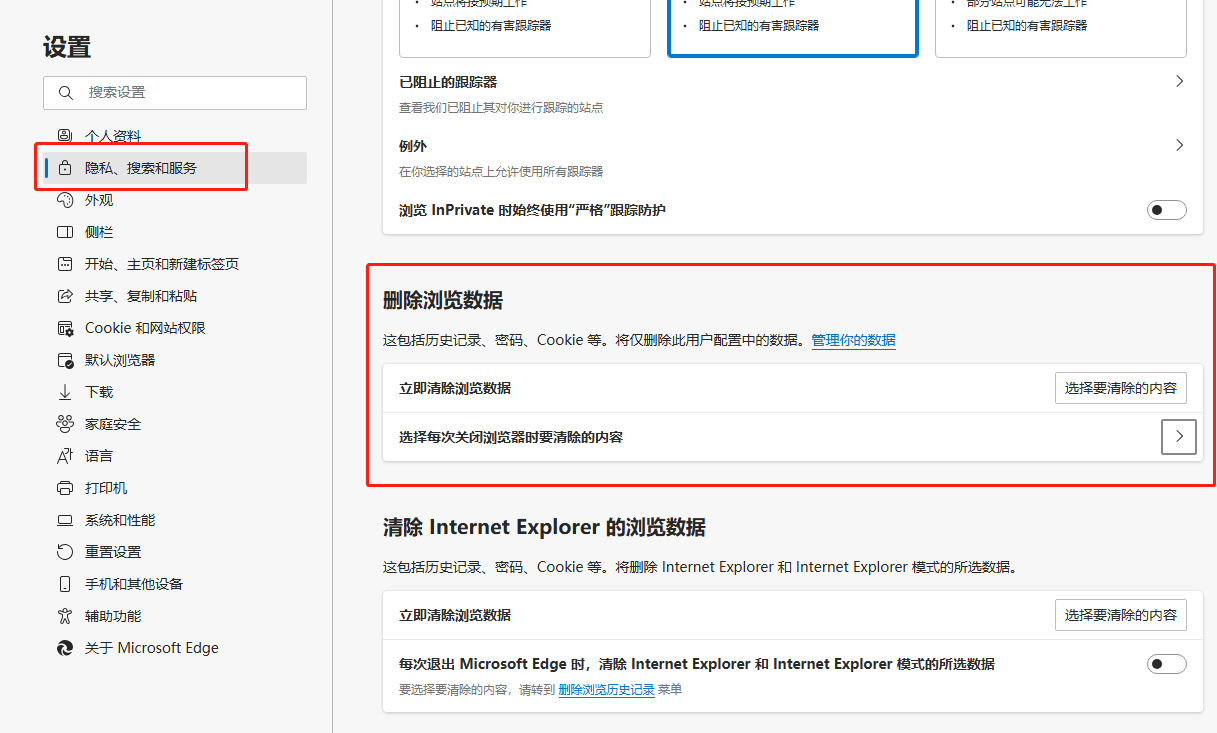Screen dimensions: 1217x733
Task: Open 外观 appearance settings via its icon
Action: pos(64,199)
